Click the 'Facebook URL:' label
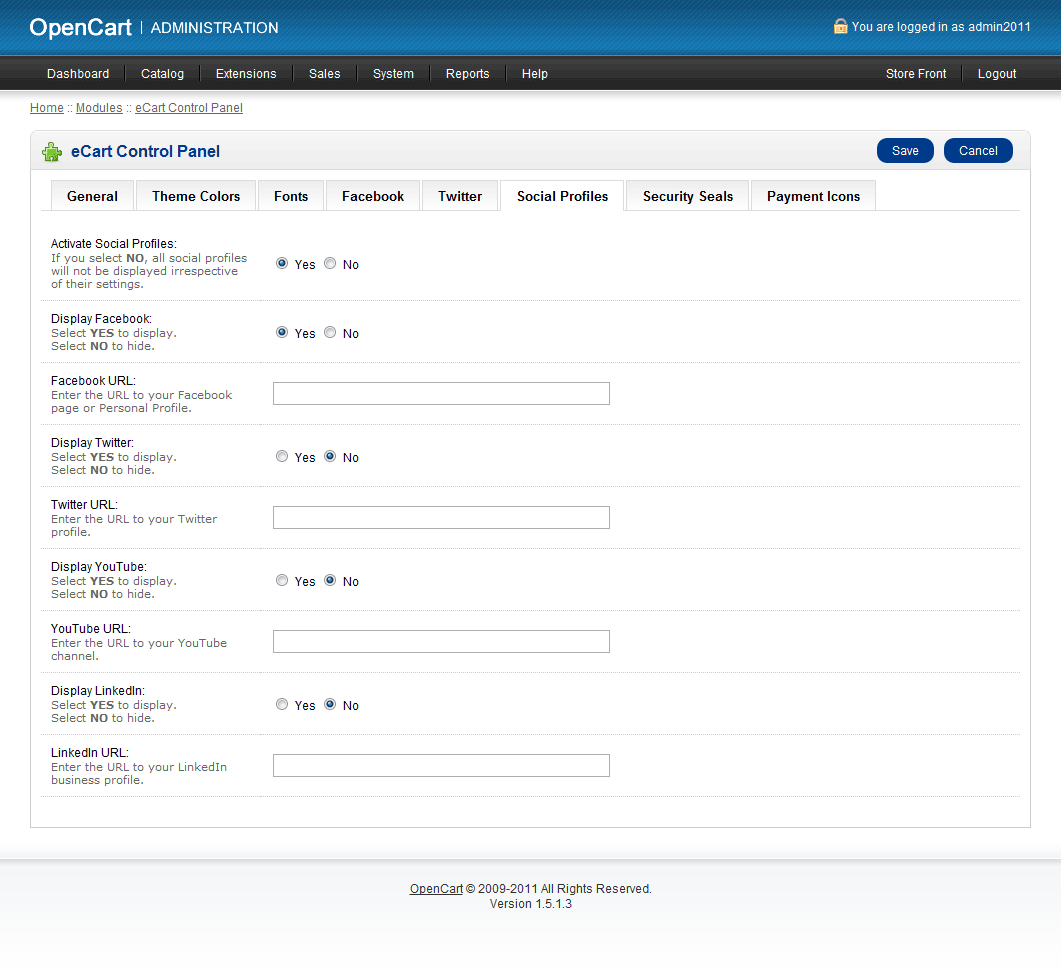1061x970 pixels. [x=93, y=381]
